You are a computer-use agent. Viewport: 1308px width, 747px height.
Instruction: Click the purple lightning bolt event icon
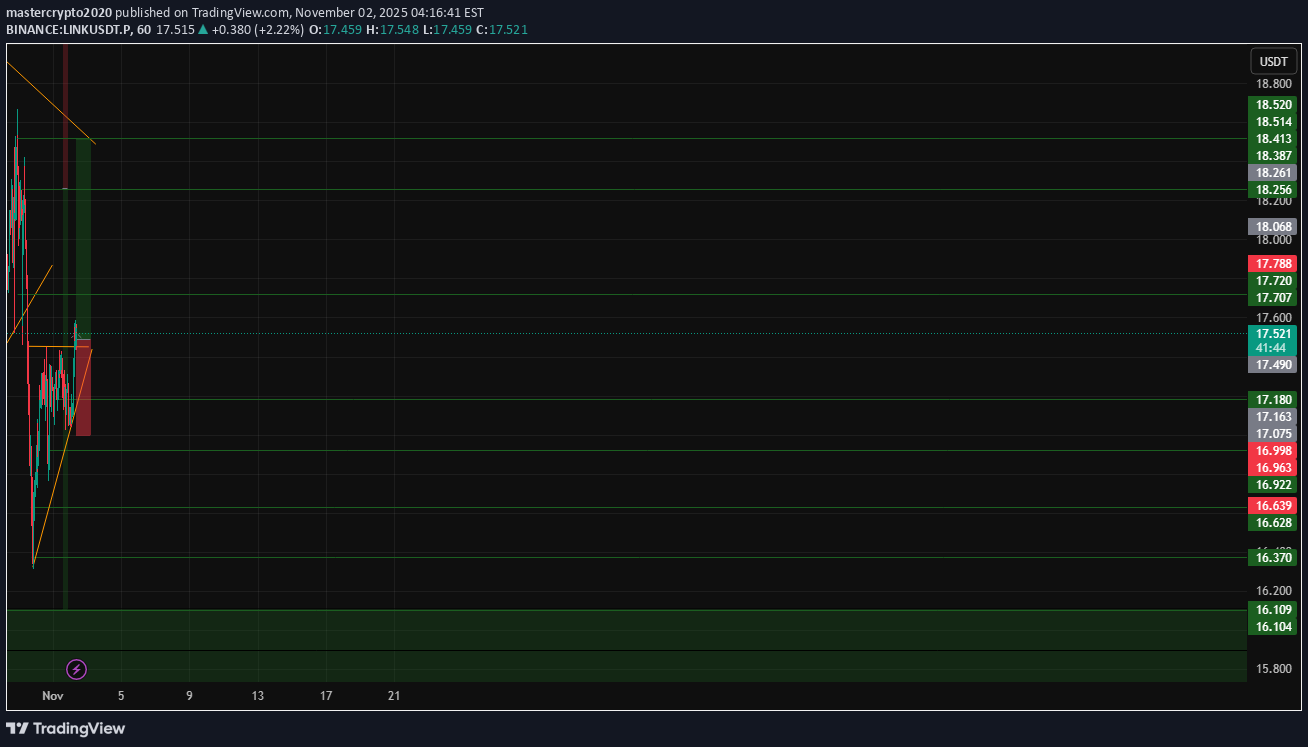(x=76, y=669)
